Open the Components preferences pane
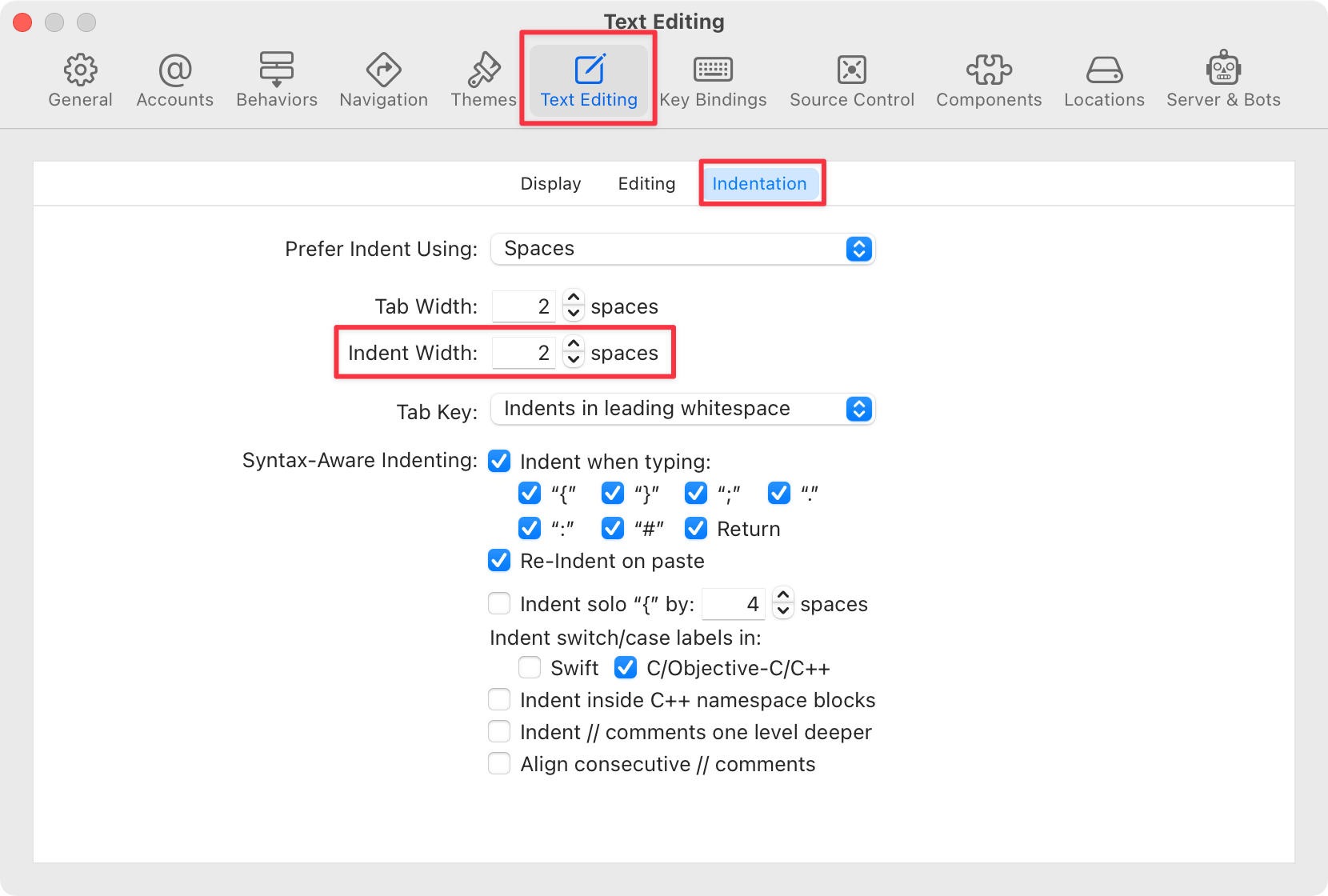Screen dimensions: 1328x896 tap(989, 81)
